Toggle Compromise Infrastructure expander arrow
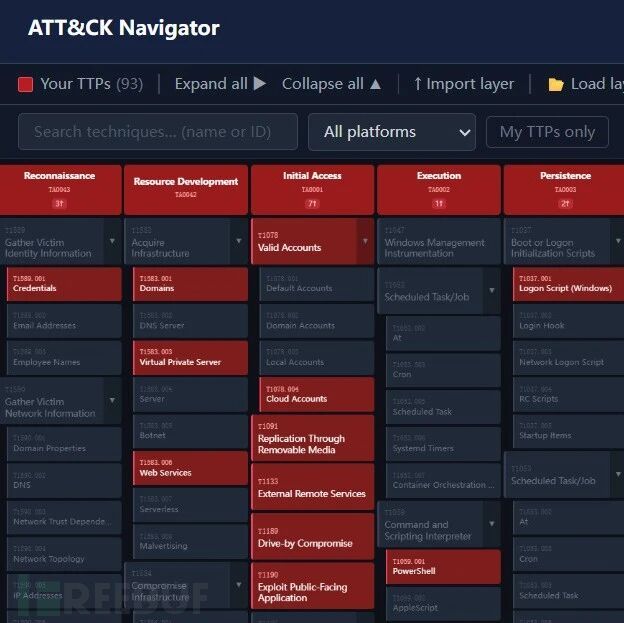The width and height of the screenshot is (624, 623). 239,585
